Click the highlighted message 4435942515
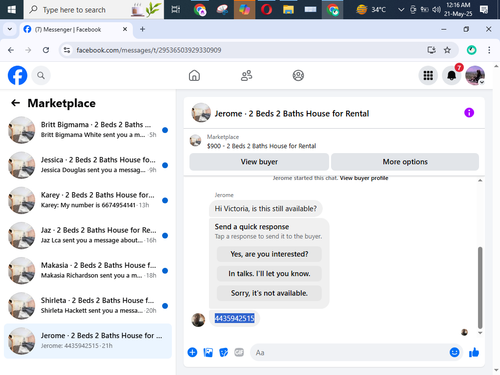Screen dimensions: 500x375 [x=235, y=318]
